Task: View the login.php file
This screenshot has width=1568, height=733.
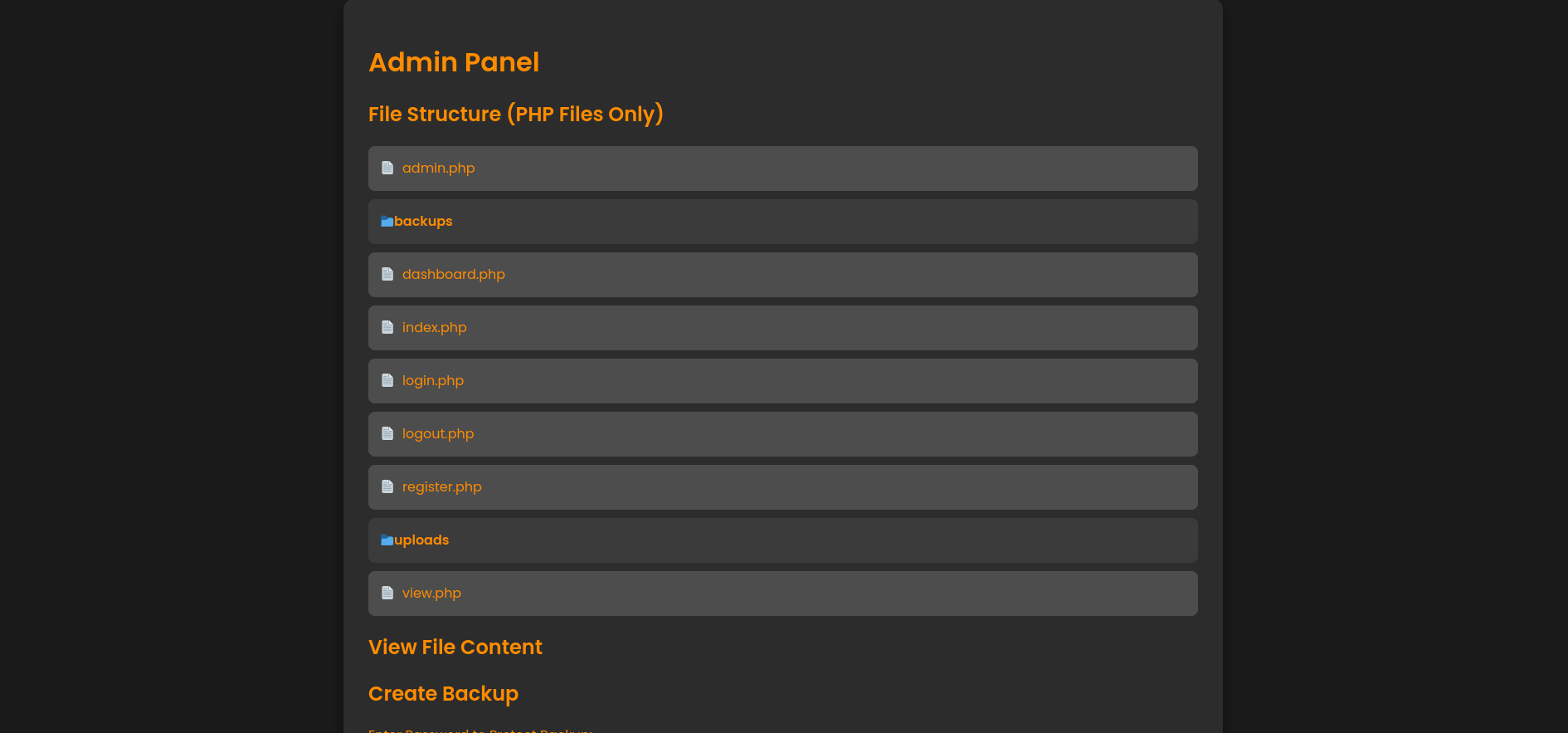Action: pyautogui.click(x=432, y=381)
